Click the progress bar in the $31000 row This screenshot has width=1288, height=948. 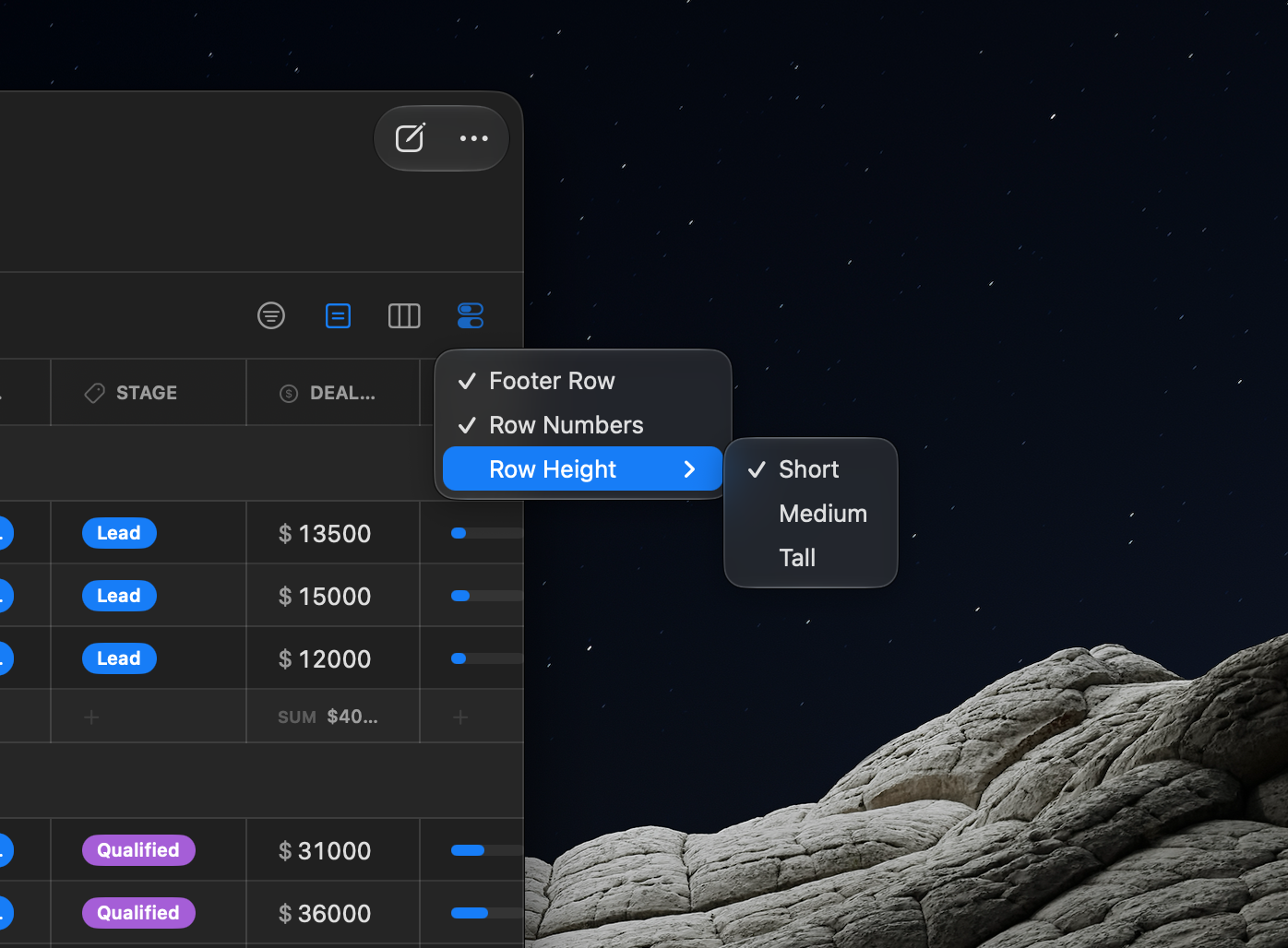pos(487,850)
